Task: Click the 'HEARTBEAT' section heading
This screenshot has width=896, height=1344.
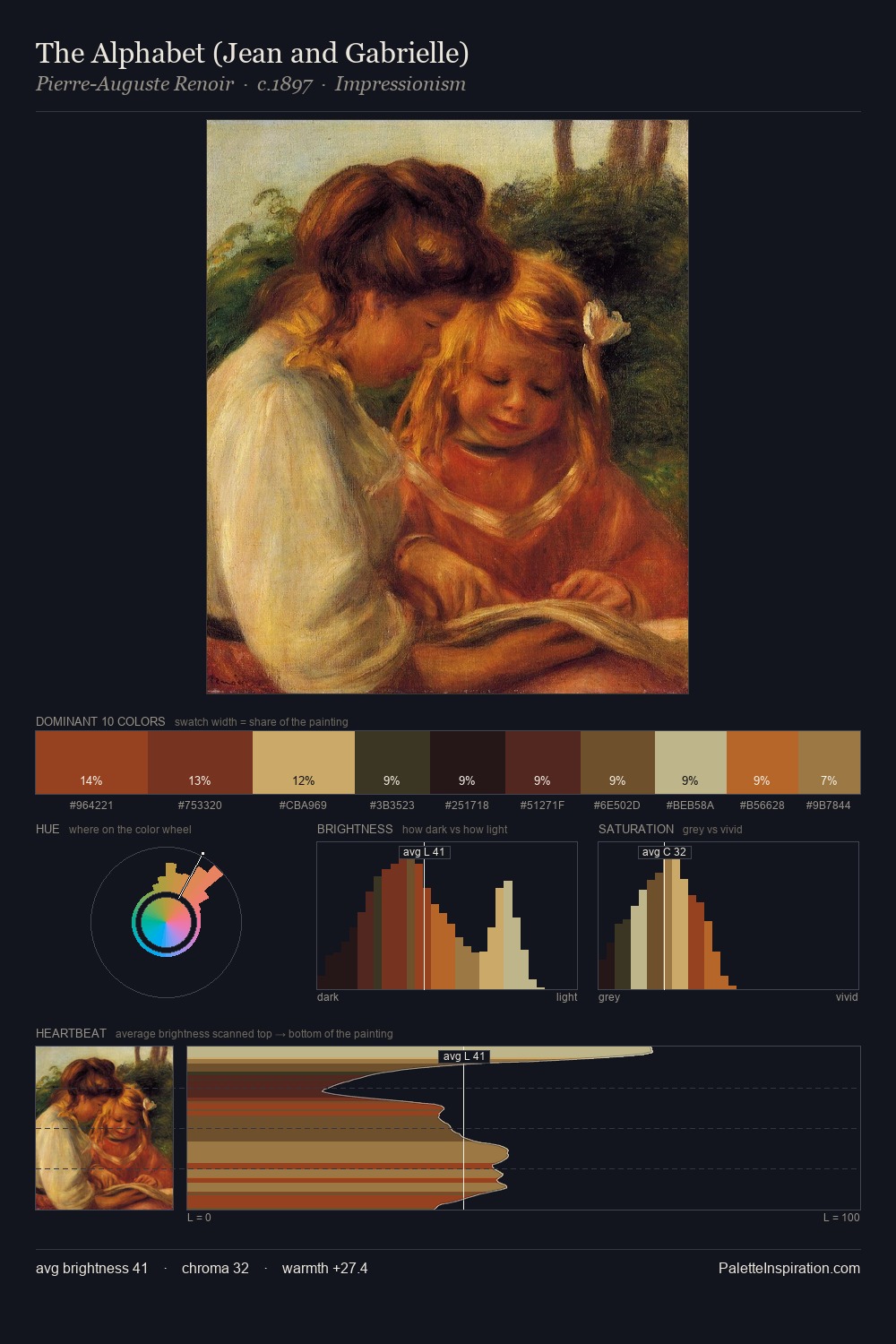Action: tap(71, 1033)
